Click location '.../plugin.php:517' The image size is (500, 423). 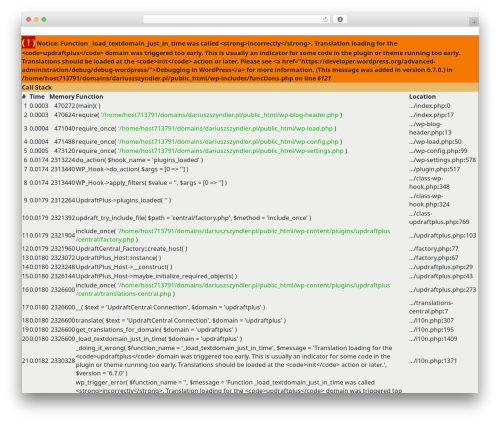tap(434, 169)
